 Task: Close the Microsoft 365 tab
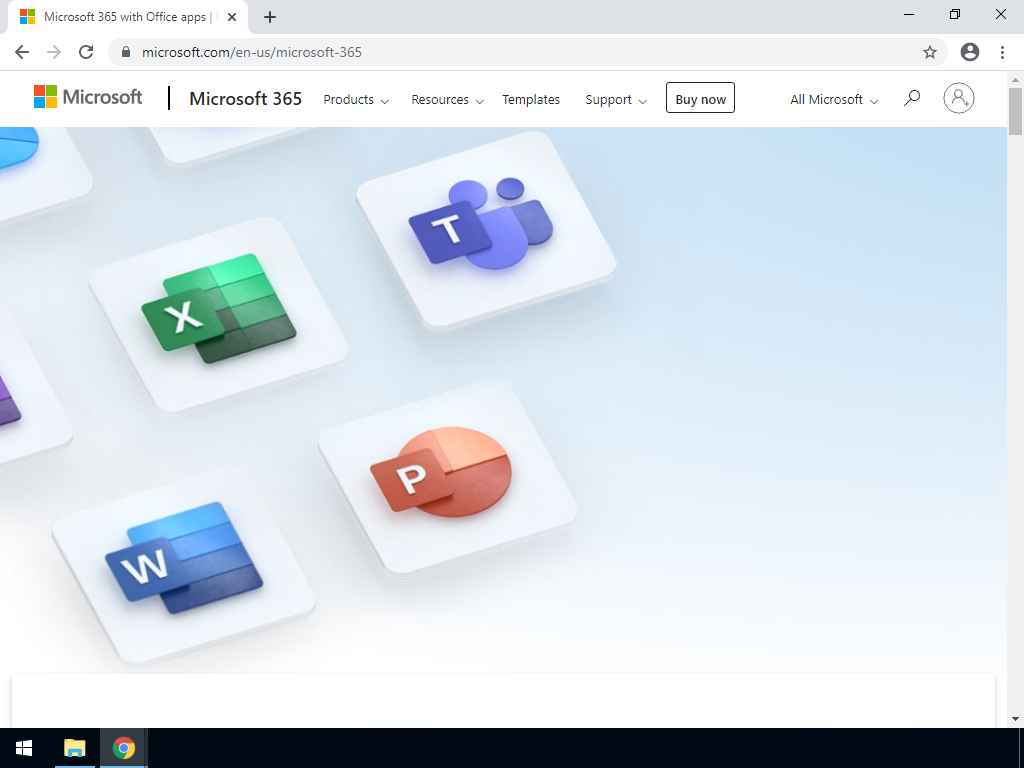point(232,17)
